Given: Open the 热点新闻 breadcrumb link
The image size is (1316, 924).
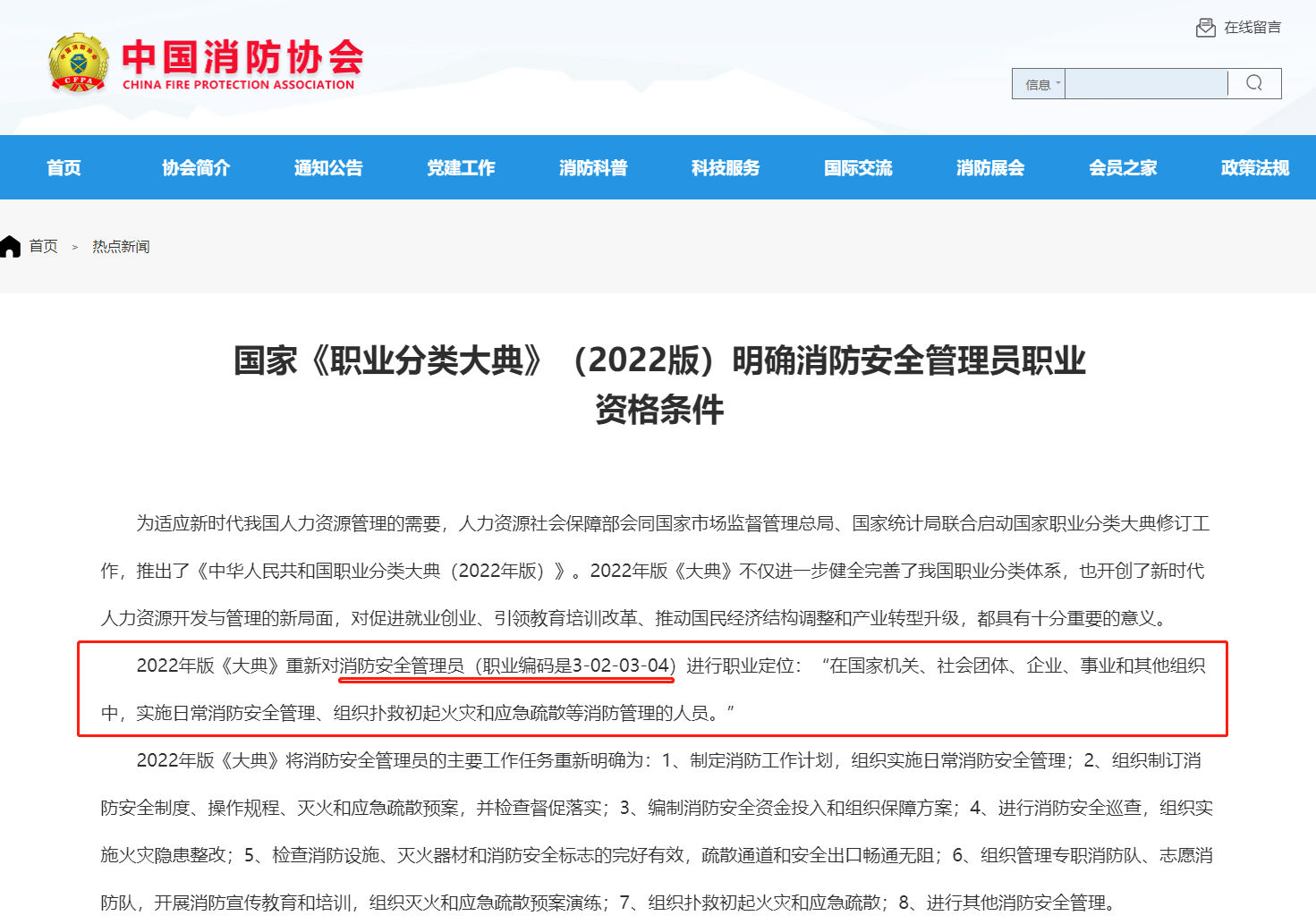Looking at the screenshot, I should [121, 247].
